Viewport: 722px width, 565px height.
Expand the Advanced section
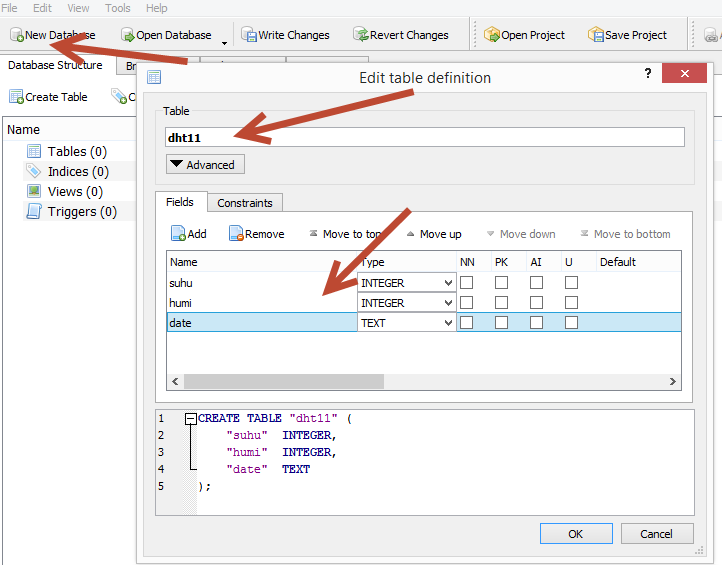[x=205, y=164]
